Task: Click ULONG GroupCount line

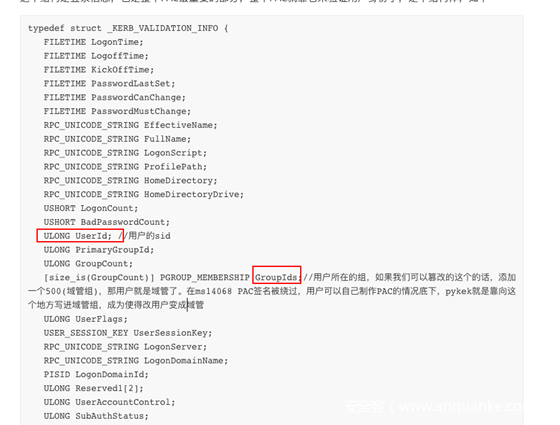Action: pyautogui.click(x=88, y=264)
